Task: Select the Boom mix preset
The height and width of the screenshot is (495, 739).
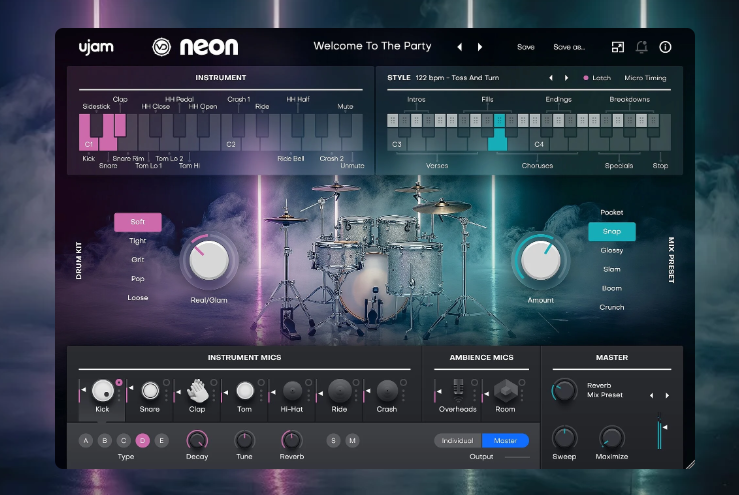Action: pos(612,288)
